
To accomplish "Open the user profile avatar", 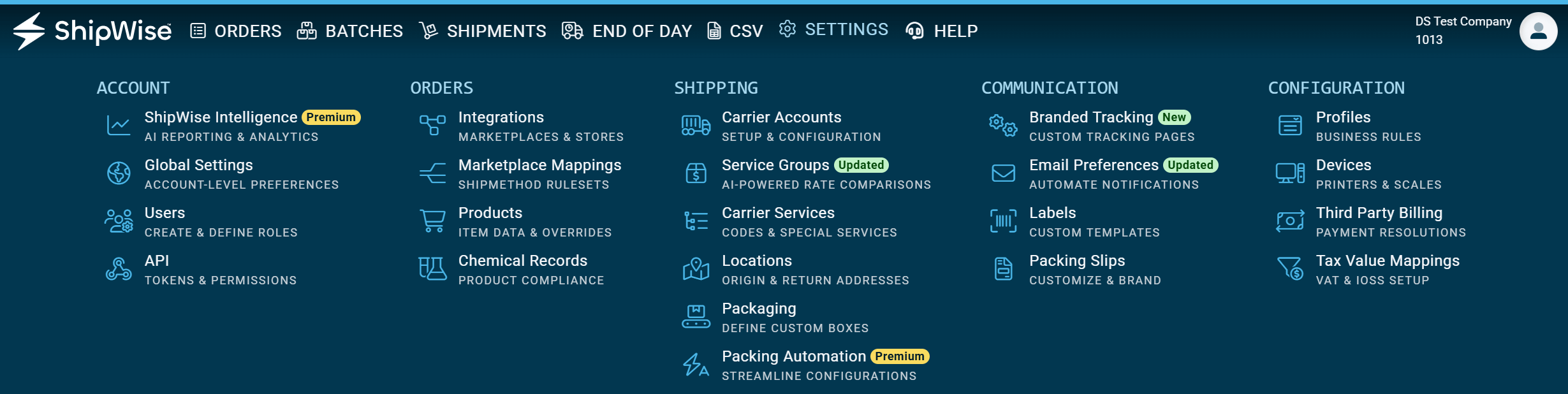I will click(1538, 31).
